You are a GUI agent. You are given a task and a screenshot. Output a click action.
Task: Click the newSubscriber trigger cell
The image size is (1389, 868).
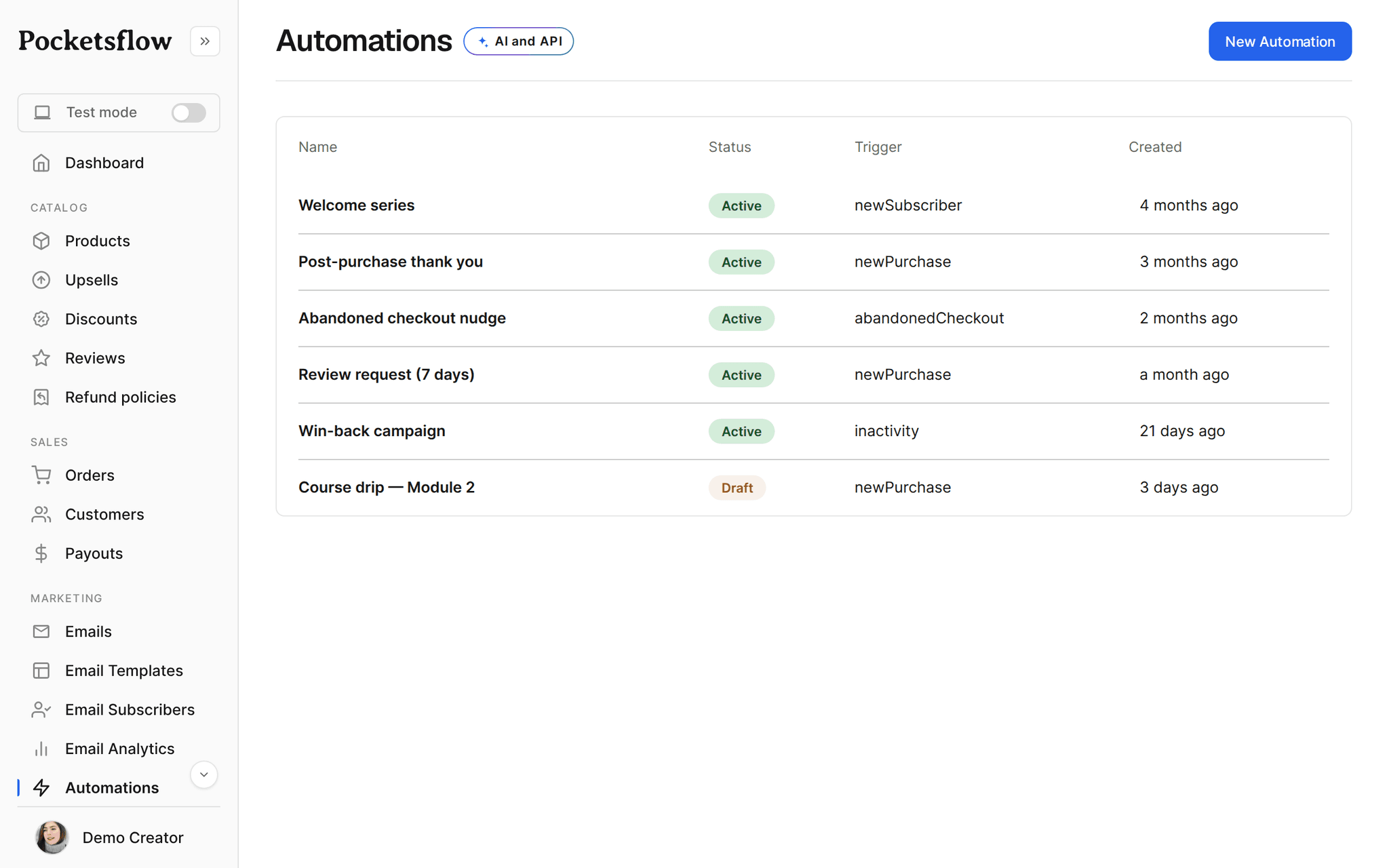pos(908,205)
